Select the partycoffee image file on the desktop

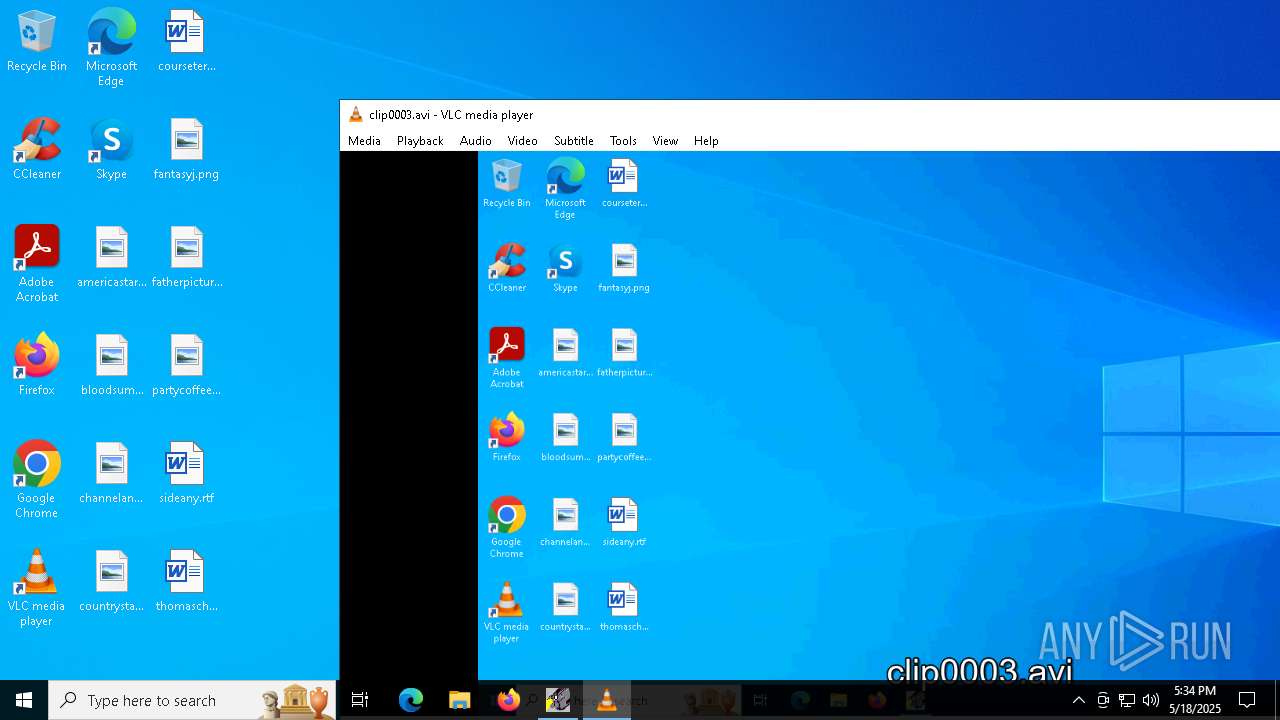point(186,366)
